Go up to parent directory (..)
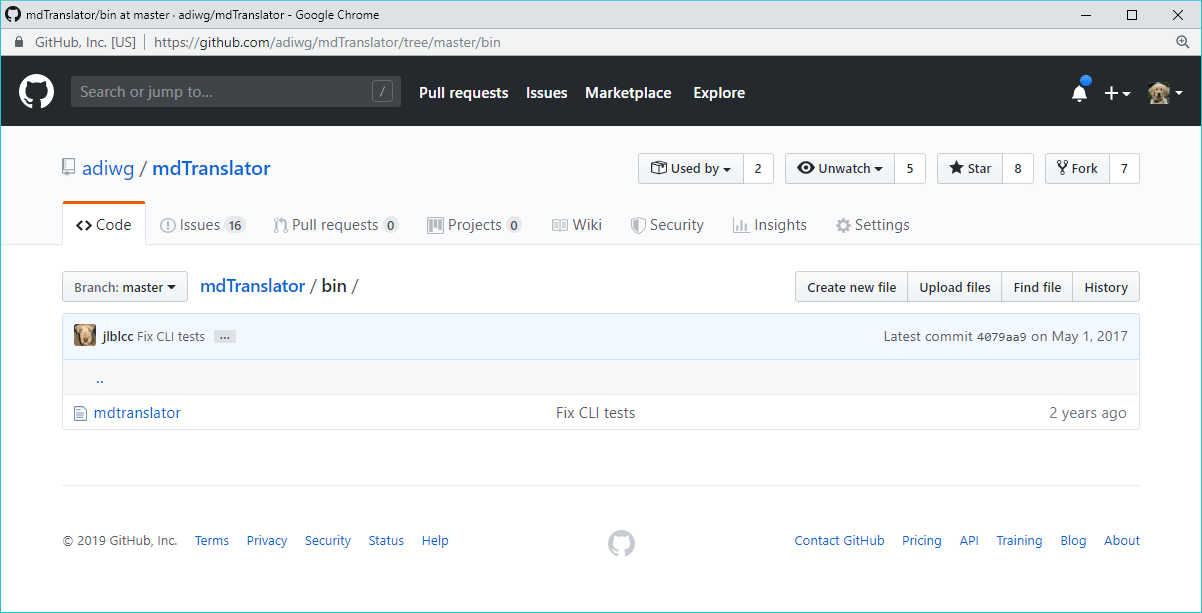Viewport: 1202px width, 613px height. (x=100, y=379)
